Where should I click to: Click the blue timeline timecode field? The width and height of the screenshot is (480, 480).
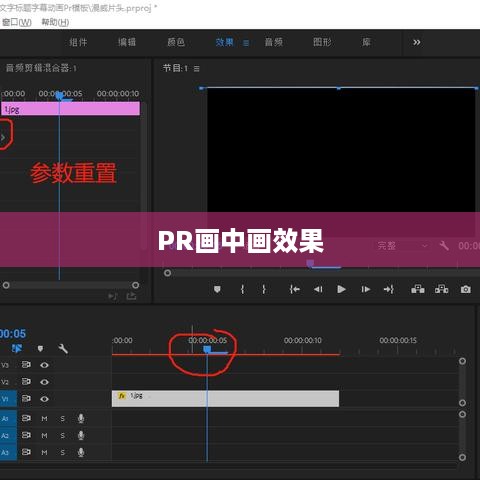(13, 334)
